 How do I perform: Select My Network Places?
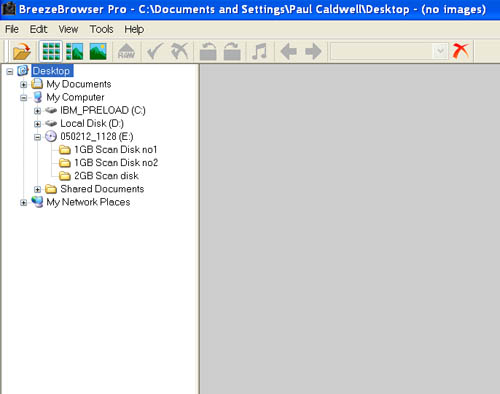click(x=88, y=202)
